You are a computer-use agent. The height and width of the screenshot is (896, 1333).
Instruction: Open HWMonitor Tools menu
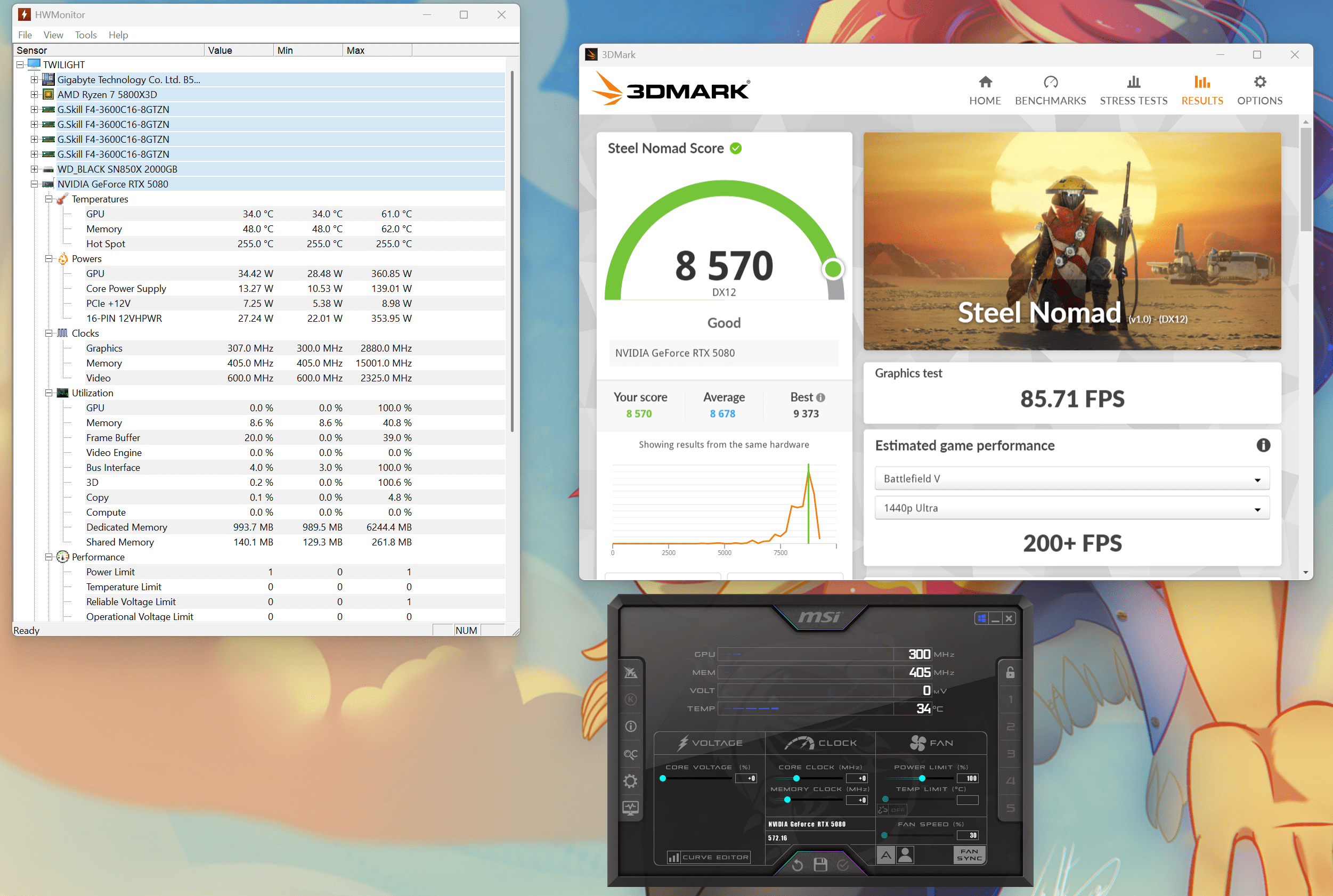[x=86, y=35]
